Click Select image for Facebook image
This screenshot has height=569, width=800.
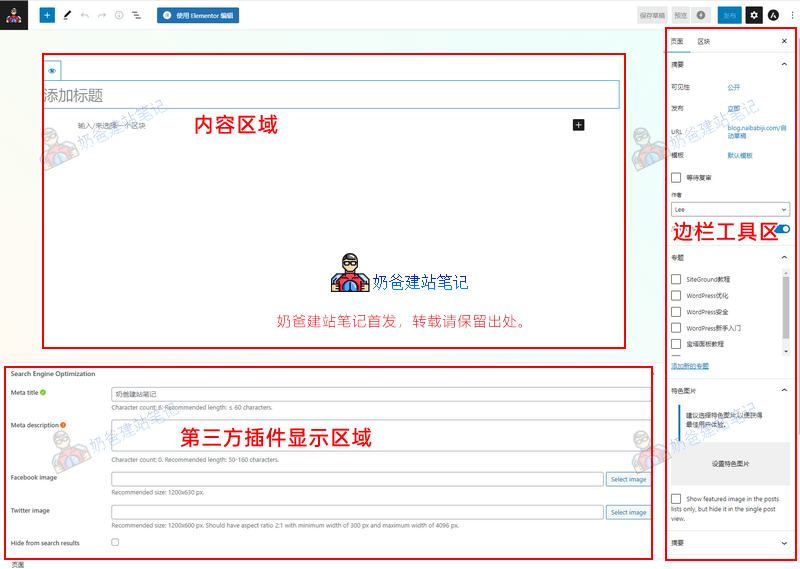coord(628,479)
